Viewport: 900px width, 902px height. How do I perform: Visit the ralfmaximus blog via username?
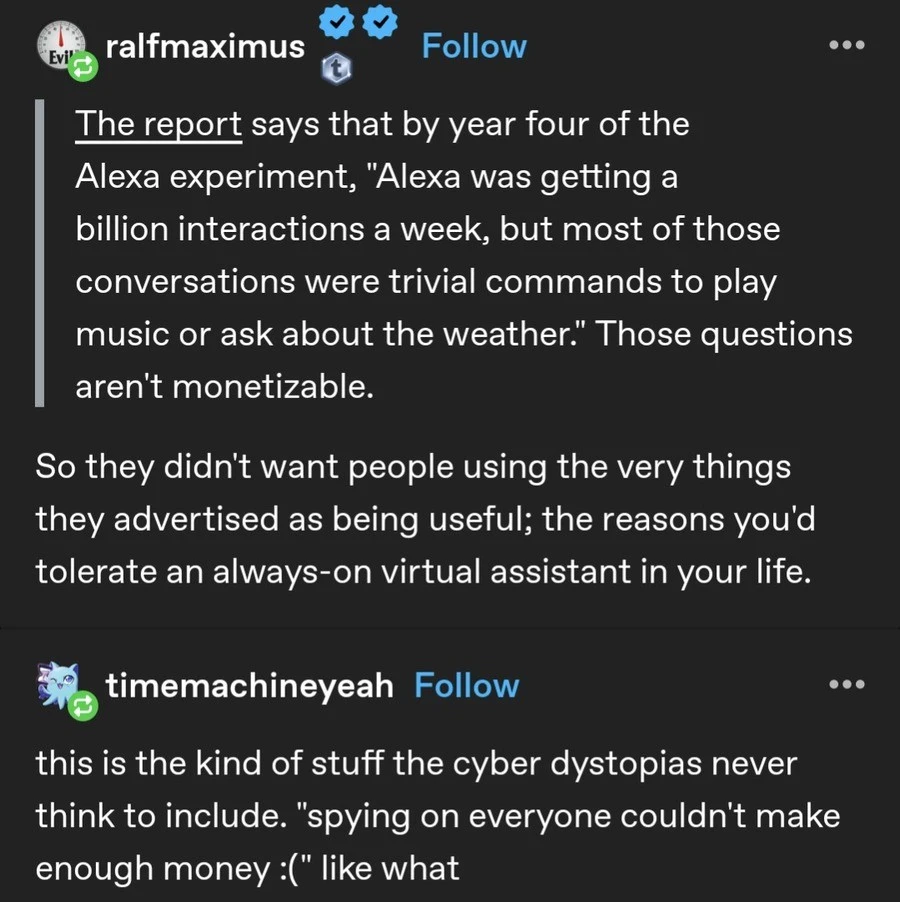click(x=205, y=46)
